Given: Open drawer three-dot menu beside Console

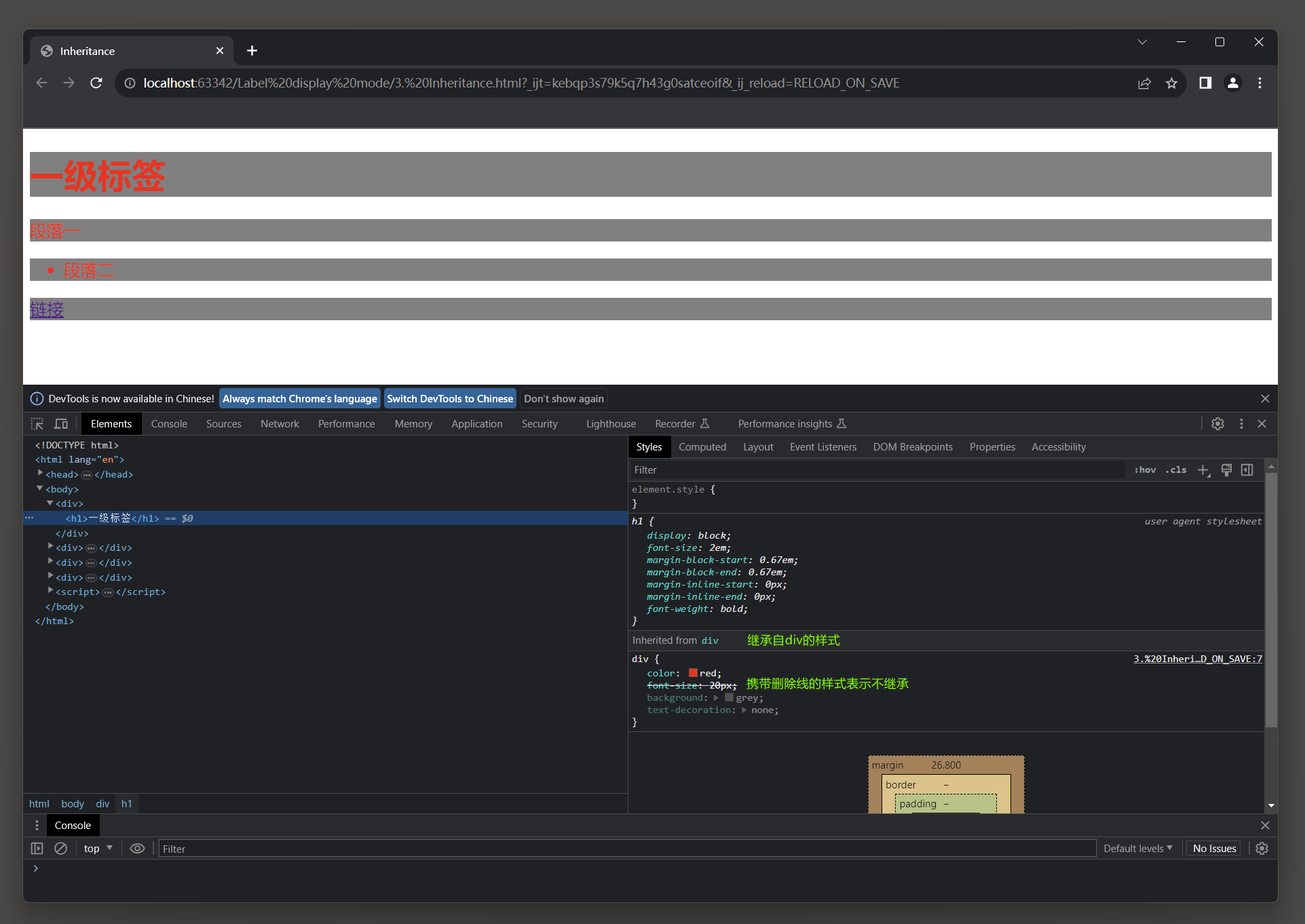Looking at the screenshot, I should pos(37,826).
